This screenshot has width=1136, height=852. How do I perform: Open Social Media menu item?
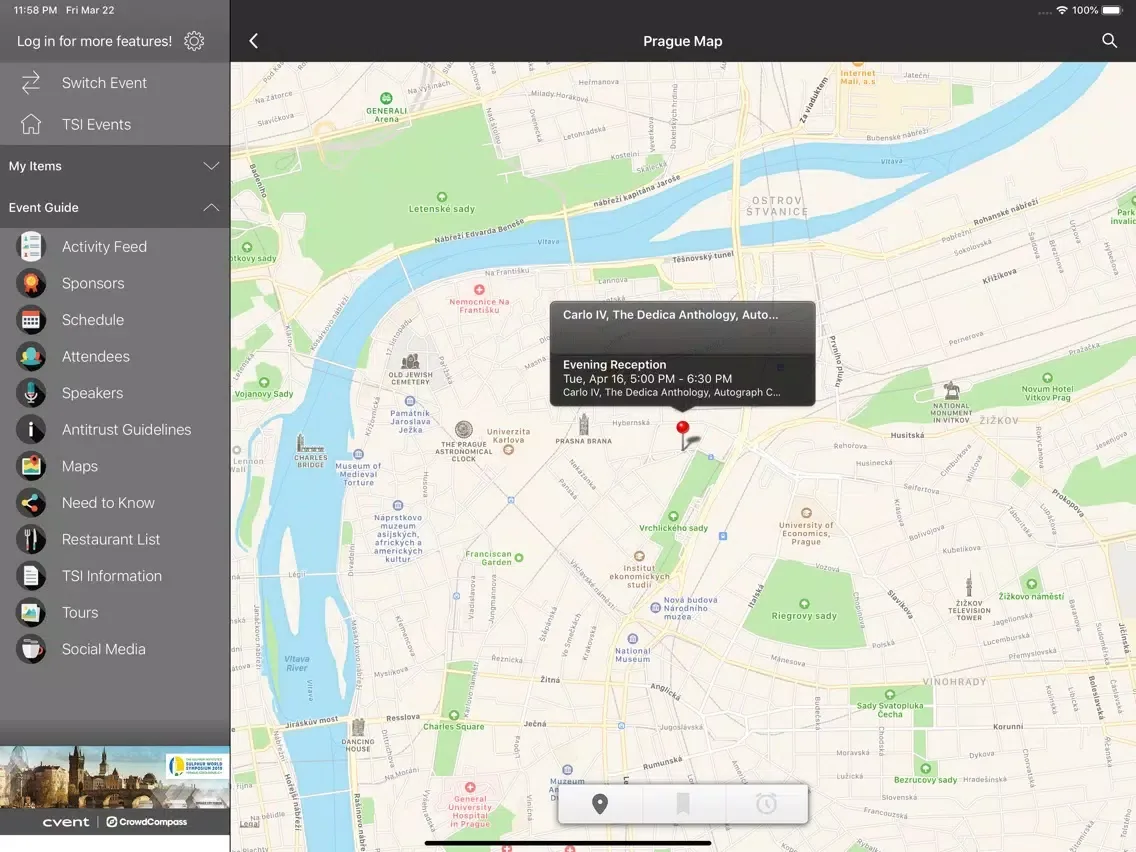pos(115,649)
